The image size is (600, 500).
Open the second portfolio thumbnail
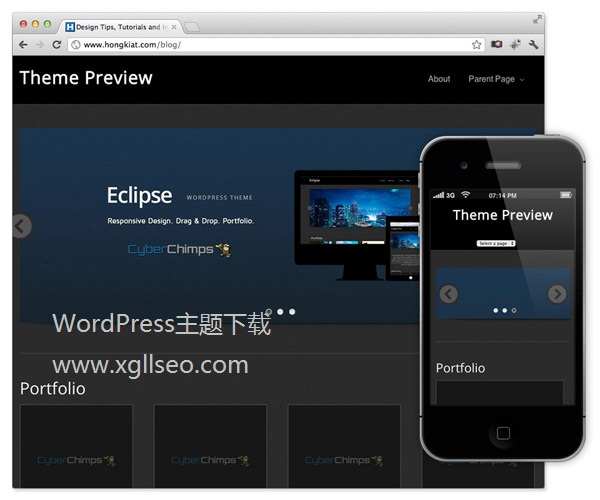[x=210, y=446]
